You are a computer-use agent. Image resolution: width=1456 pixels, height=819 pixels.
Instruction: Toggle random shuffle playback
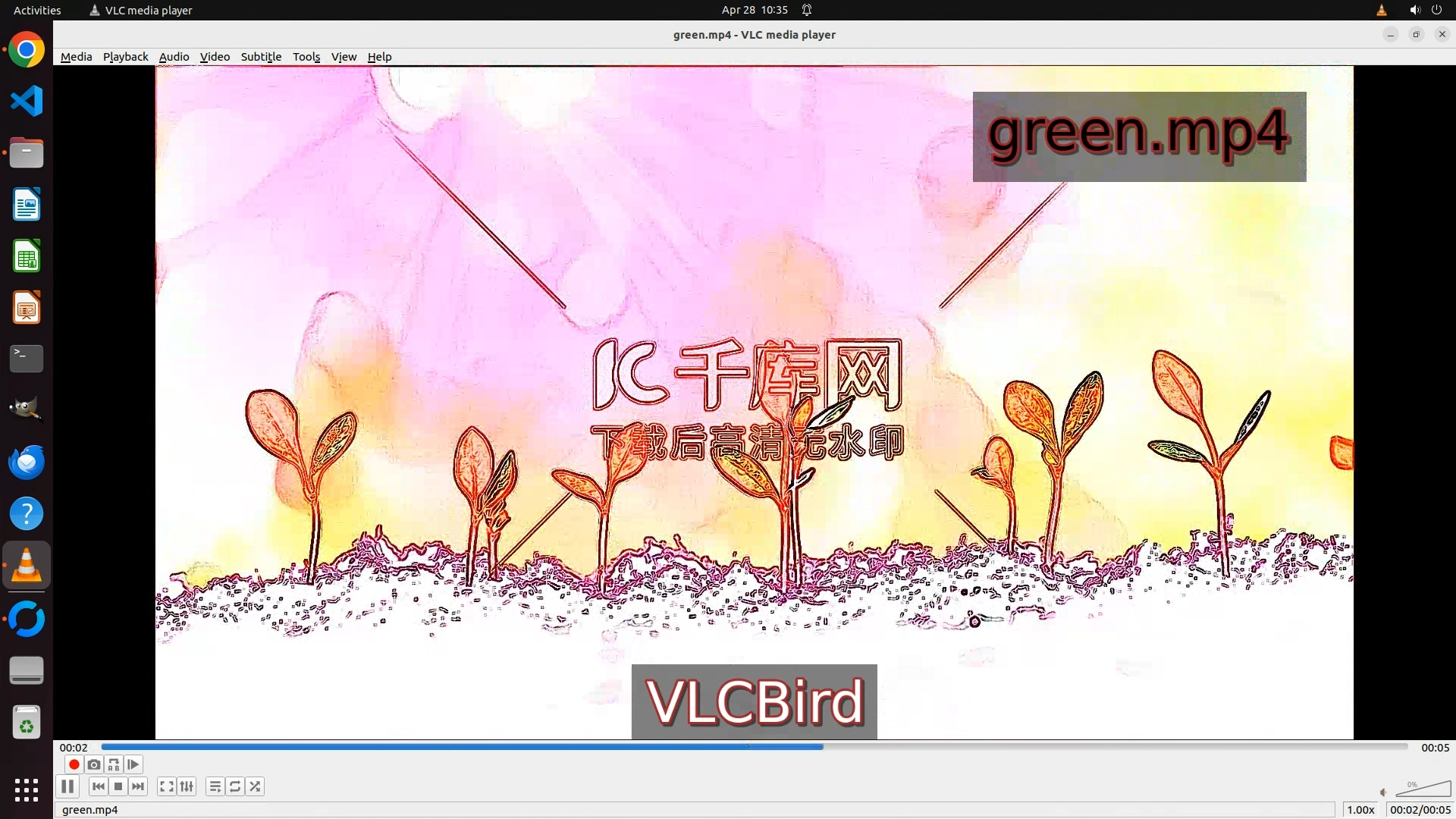click(256, 786)
